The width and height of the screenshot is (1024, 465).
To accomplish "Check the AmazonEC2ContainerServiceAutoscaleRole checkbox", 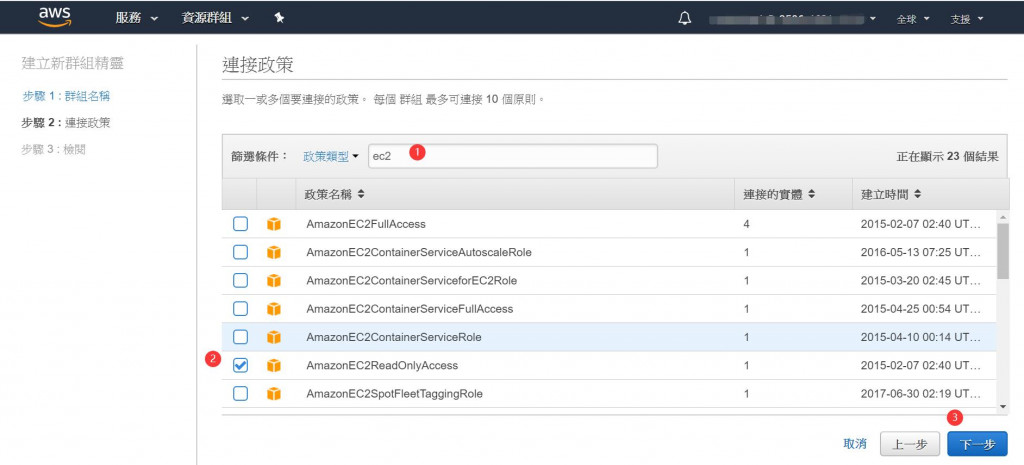I will [x=240, y=252].
